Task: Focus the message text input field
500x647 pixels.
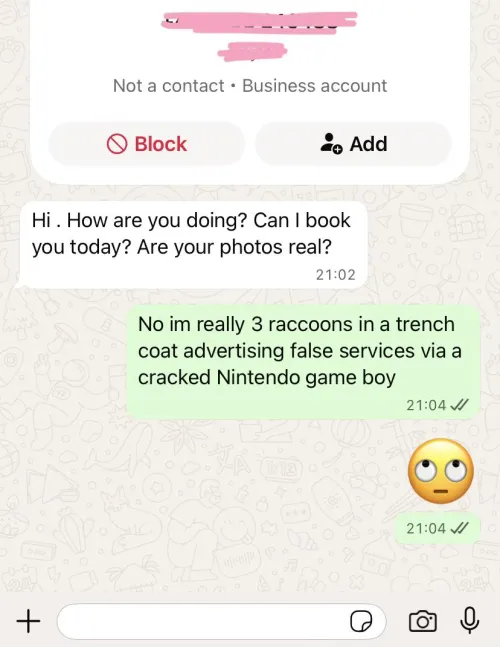Action: [221, 621]
